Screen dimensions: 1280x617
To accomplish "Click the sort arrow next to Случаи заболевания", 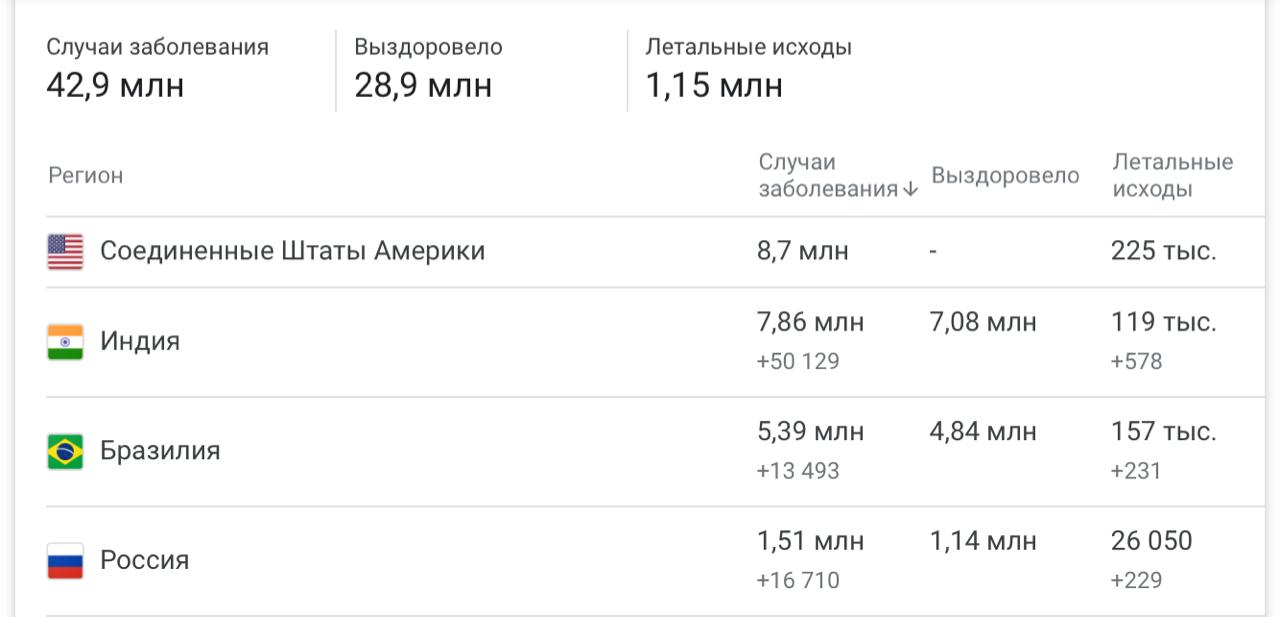I will coord(910,190).
